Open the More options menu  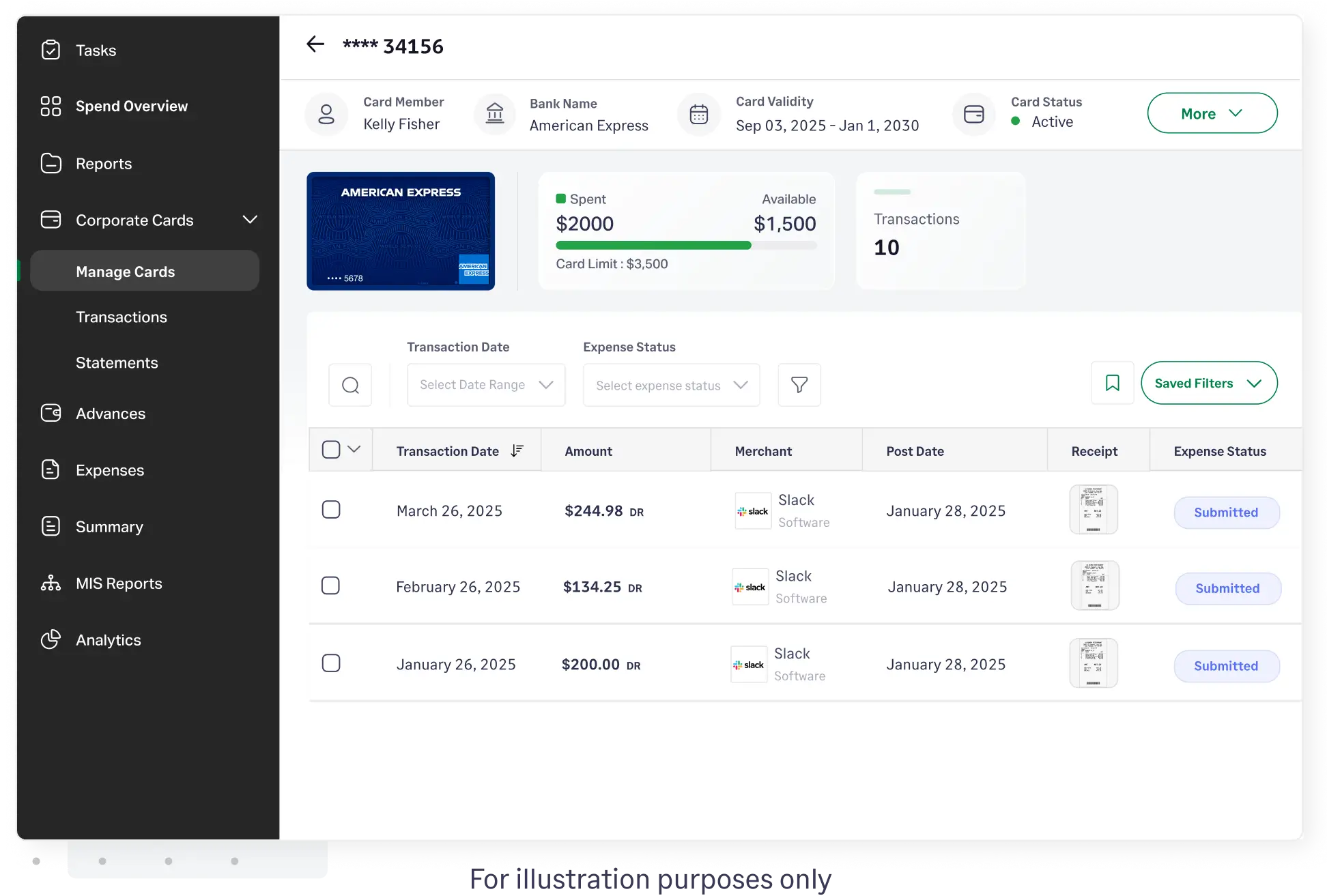tap(1212, 113)
